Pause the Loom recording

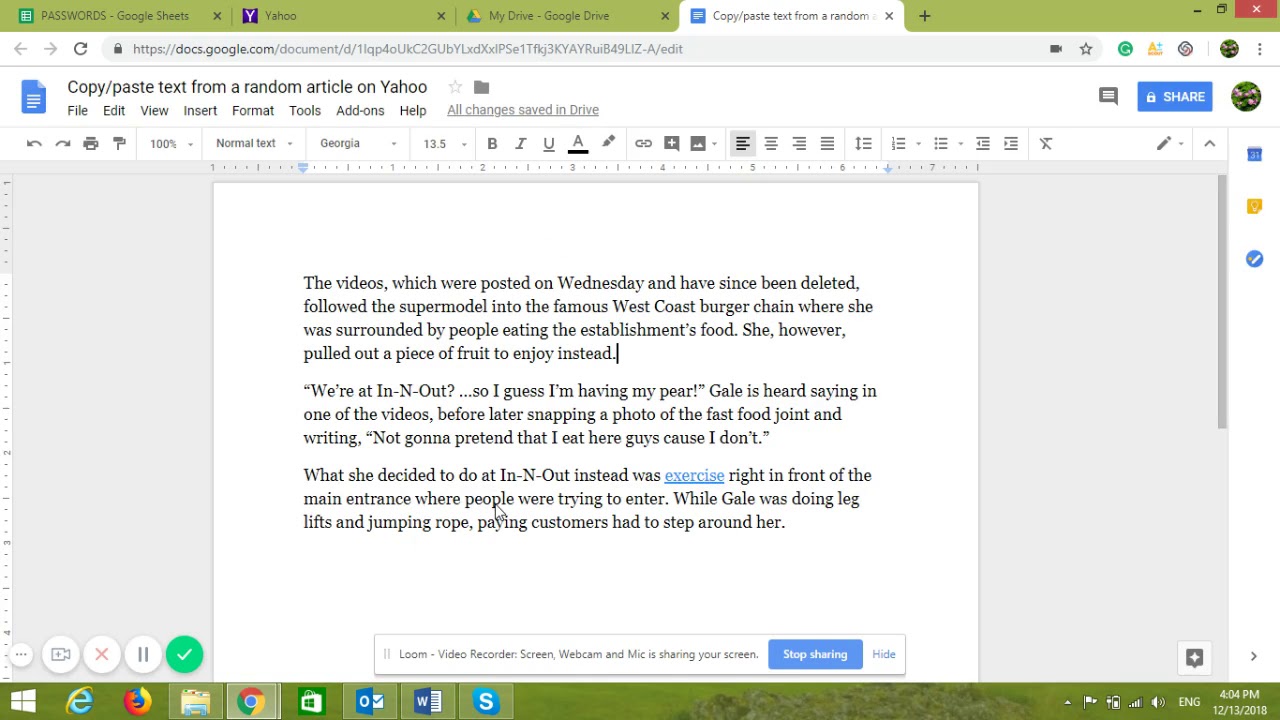click(143, 655)
